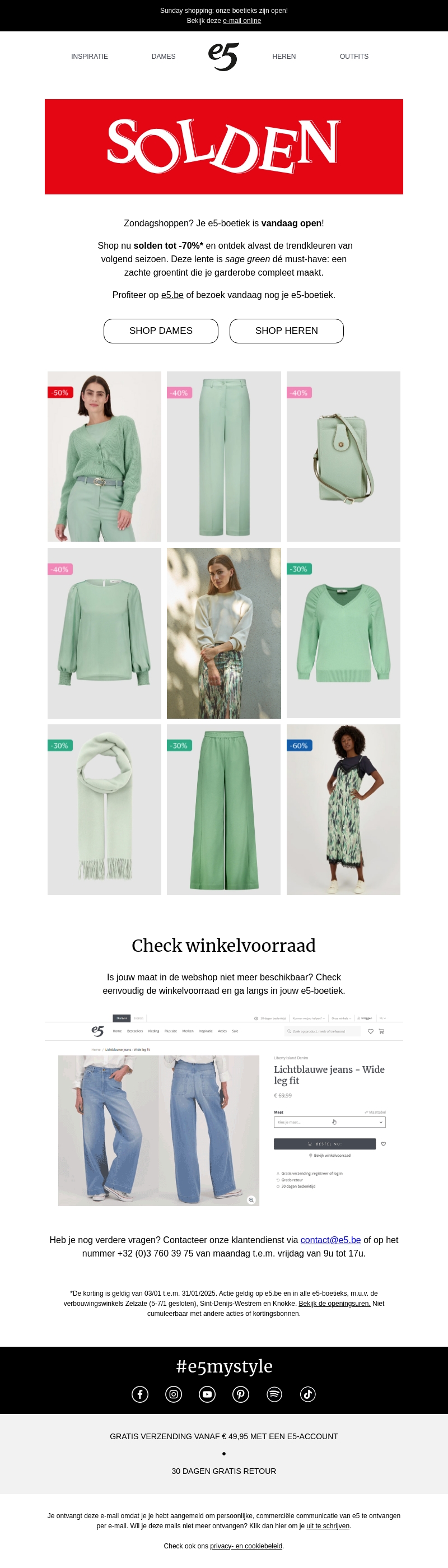Image resolution: width=448 pixels, height=1568 pixels.
Task: Open the e5 Spotify icon
Action: pos(274,1394)
